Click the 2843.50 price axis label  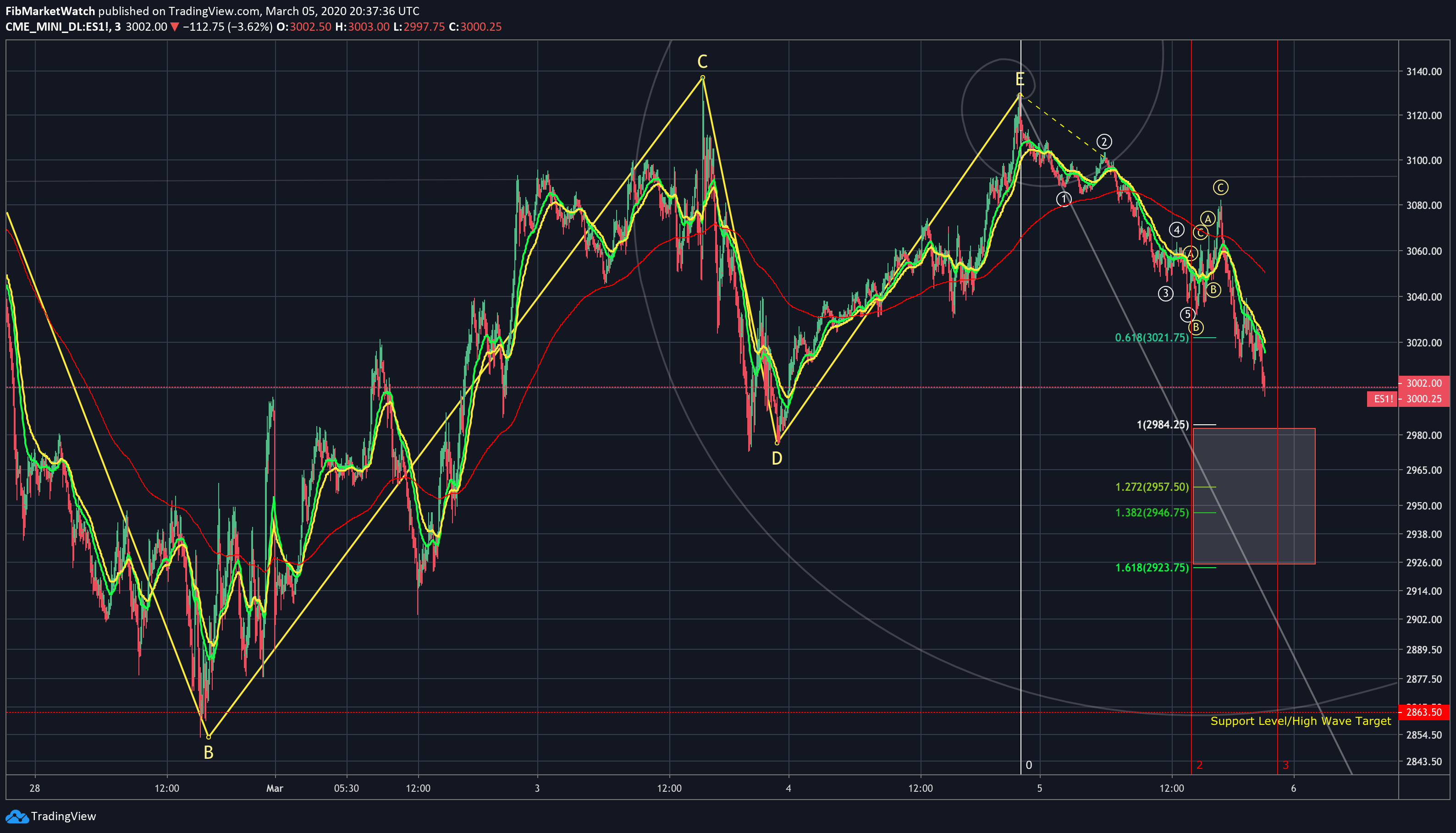(x=1424, y=762)
